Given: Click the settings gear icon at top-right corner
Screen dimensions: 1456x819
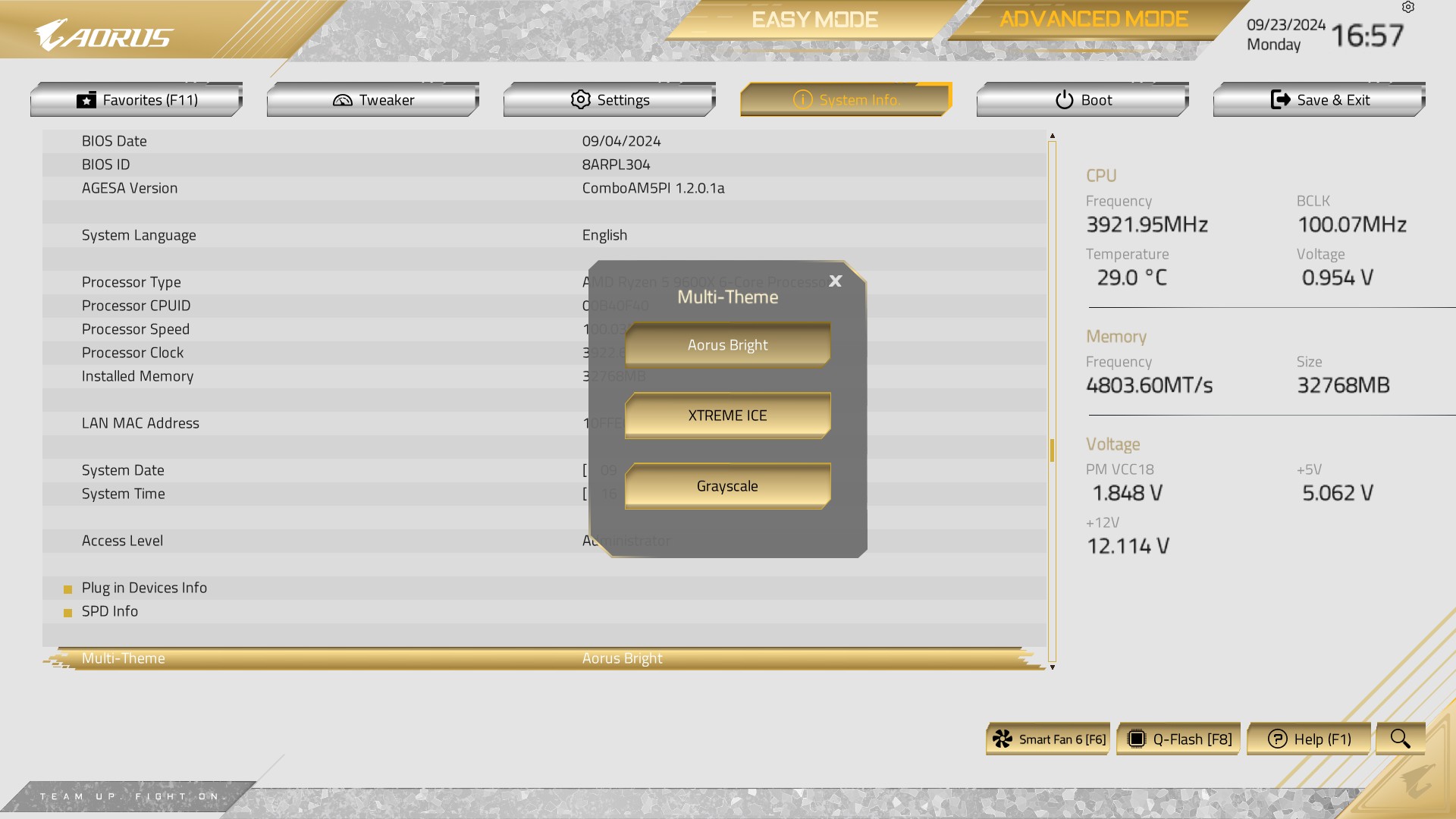Looking at the screenshot, I should point(1408,8).
